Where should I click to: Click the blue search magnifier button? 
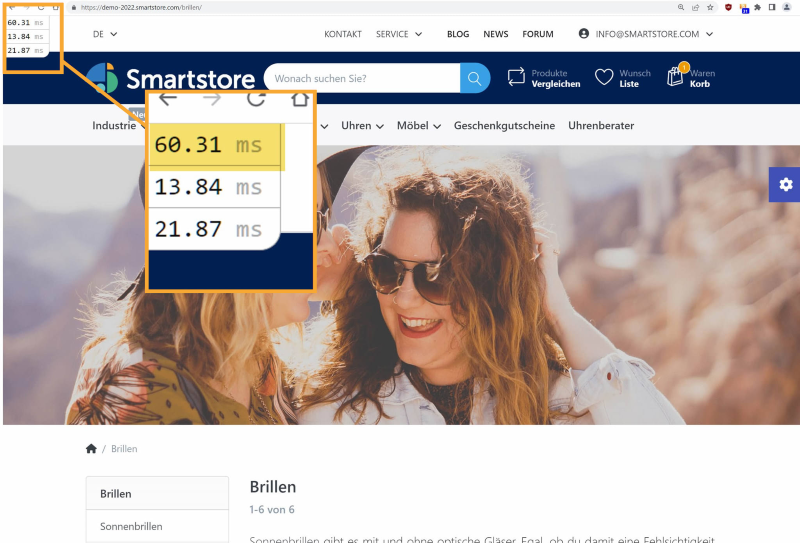pos(475,77)
